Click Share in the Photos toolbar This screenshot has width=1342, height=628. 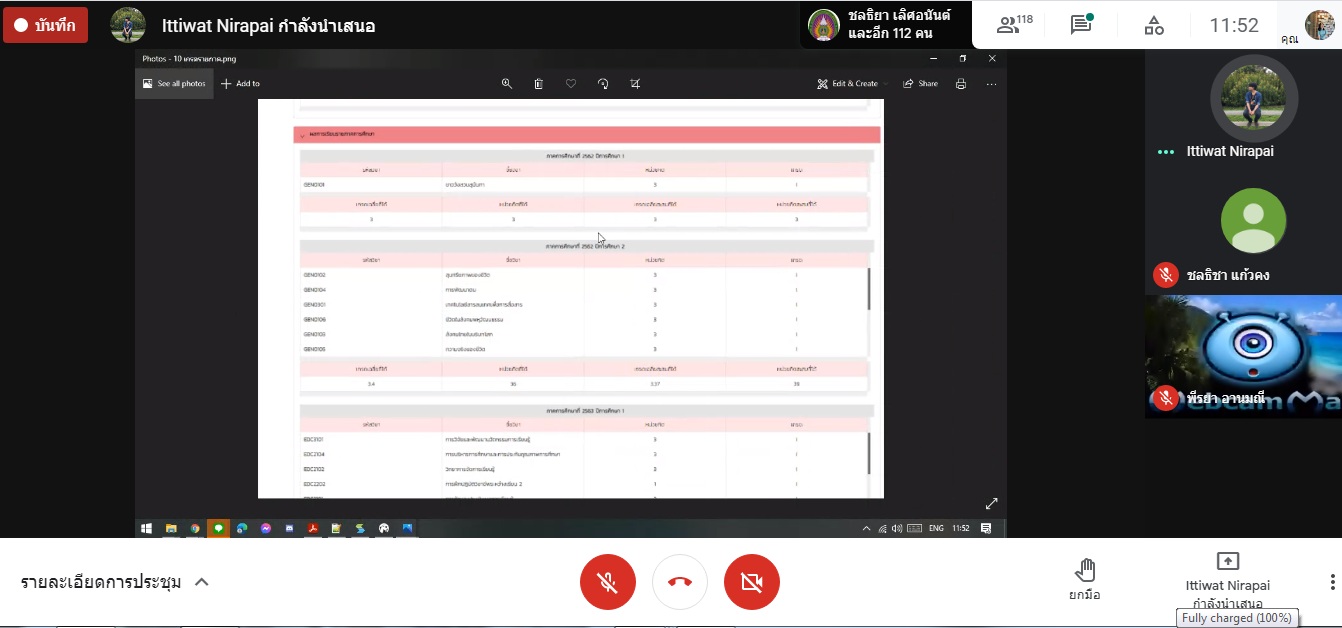coord(920,84)
